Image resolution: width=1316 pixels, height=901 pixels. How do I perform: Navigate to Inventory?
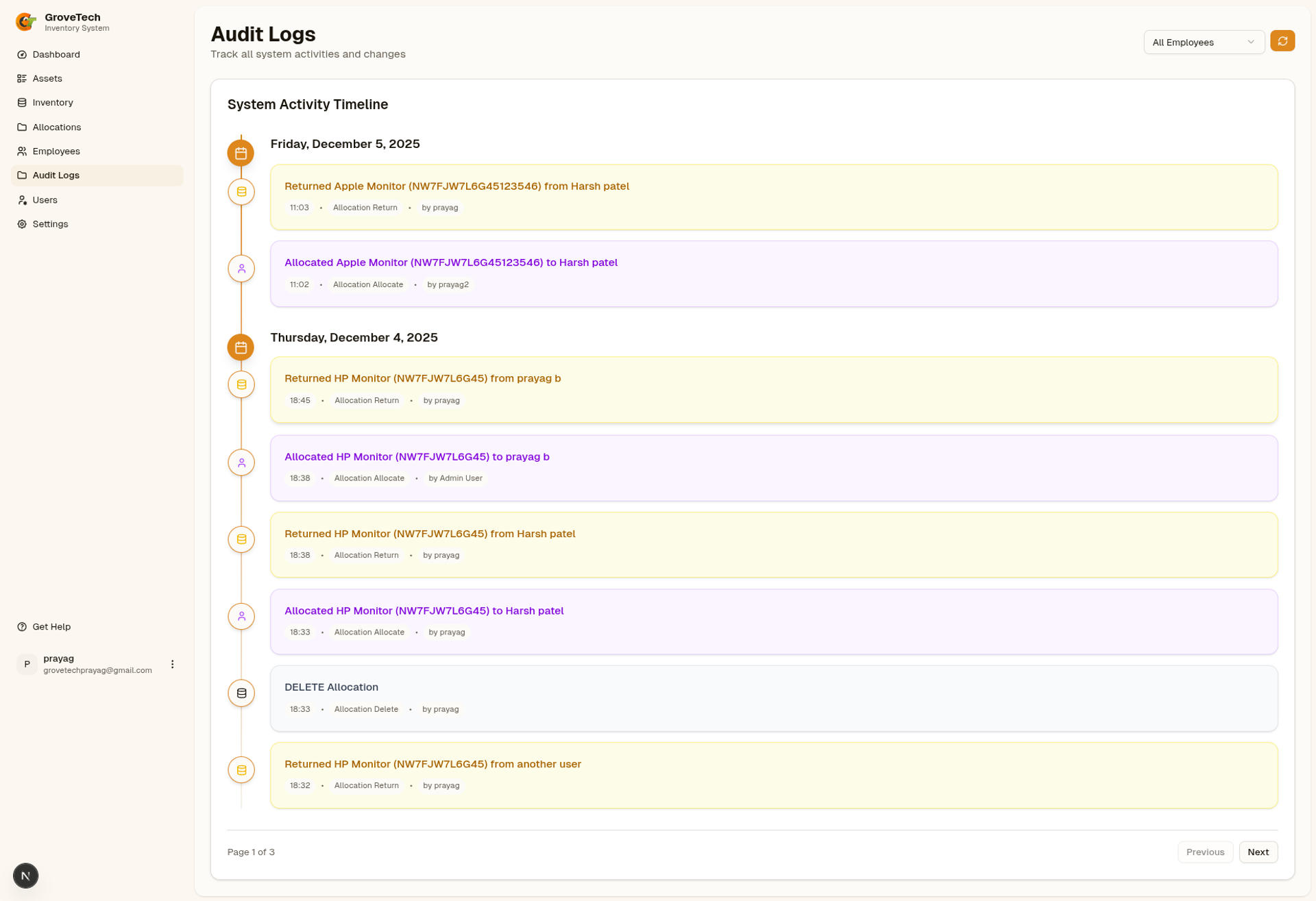point(97,103)
